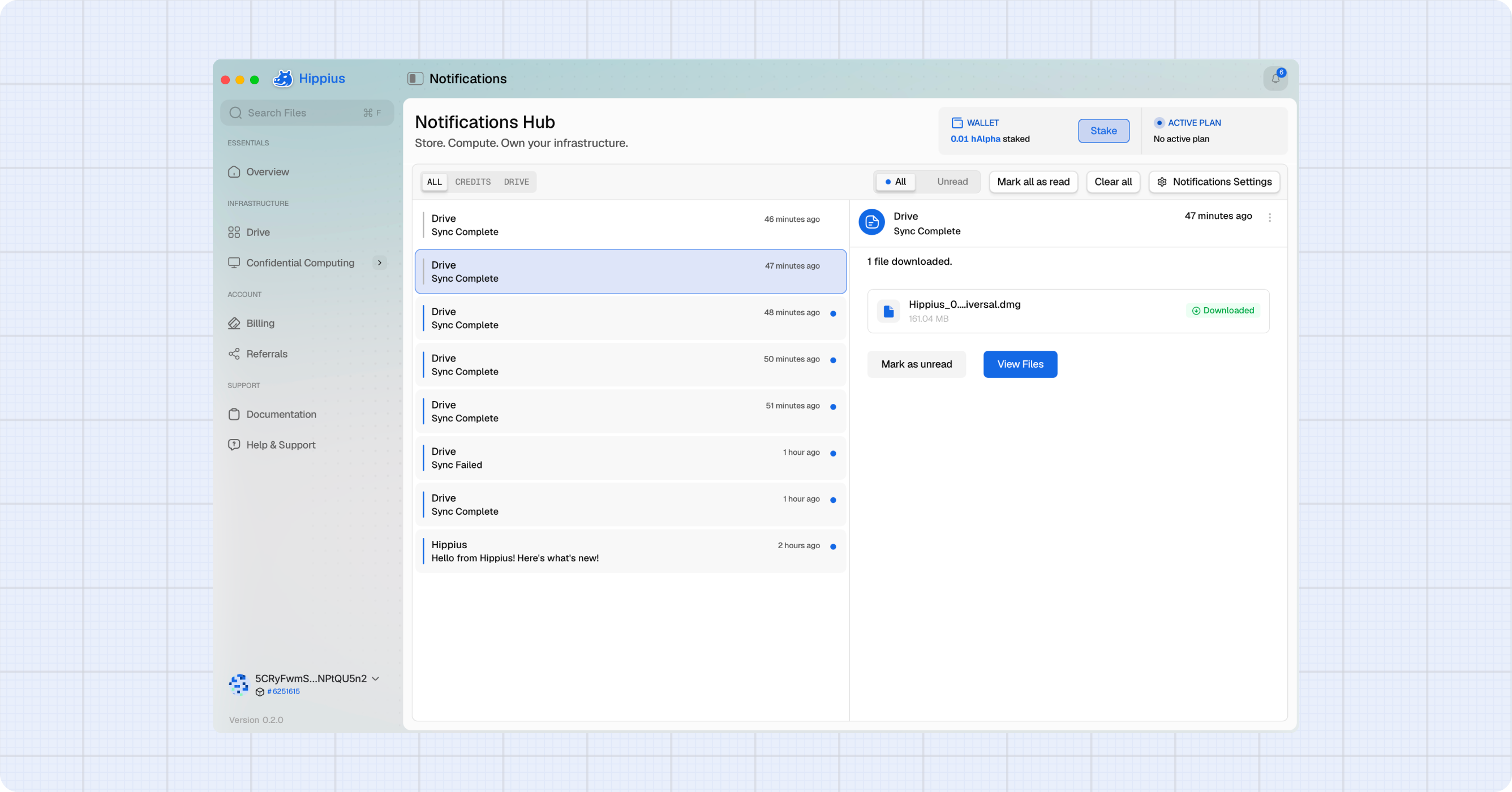Click the gear icon in Notifications Settings
Screen dimensions: 1512x792
pos(1162,182)
